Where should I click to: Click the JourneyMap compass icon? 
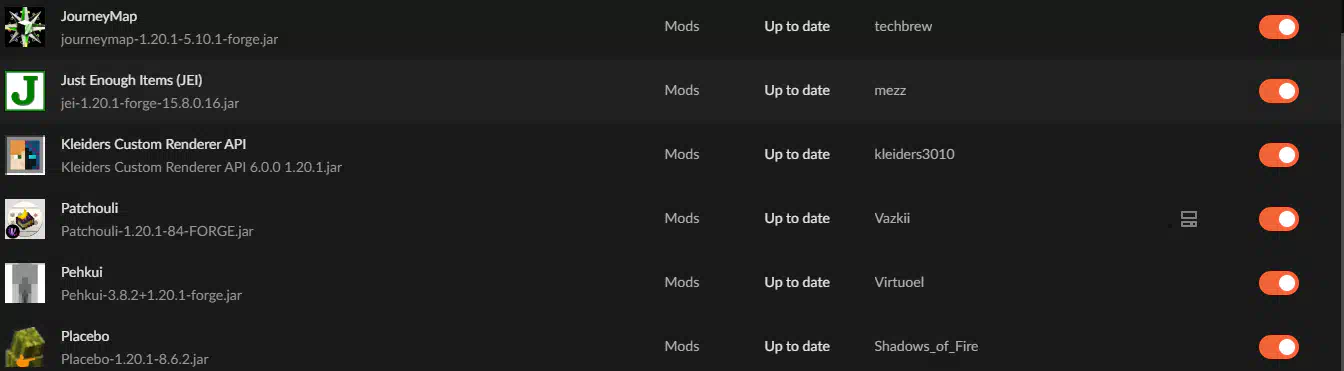pyautogui.click(x=25, y=26)
